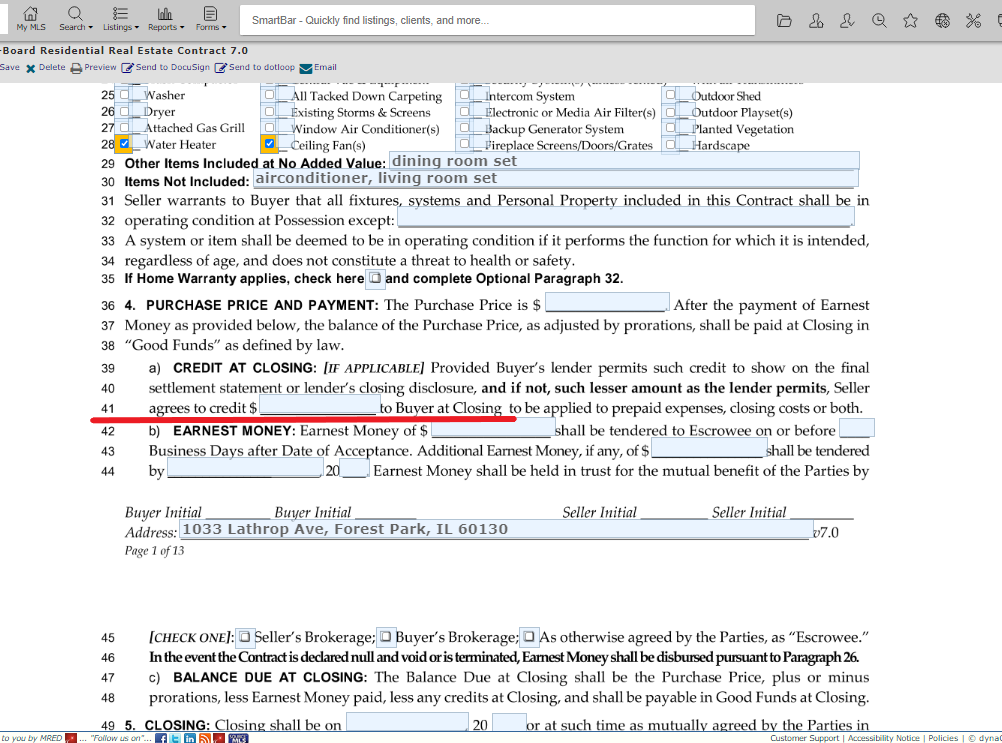The height and width of the screenshot is (743, 1002).
Task: Click the Purchase Price input field
Action: coord(607,304)
